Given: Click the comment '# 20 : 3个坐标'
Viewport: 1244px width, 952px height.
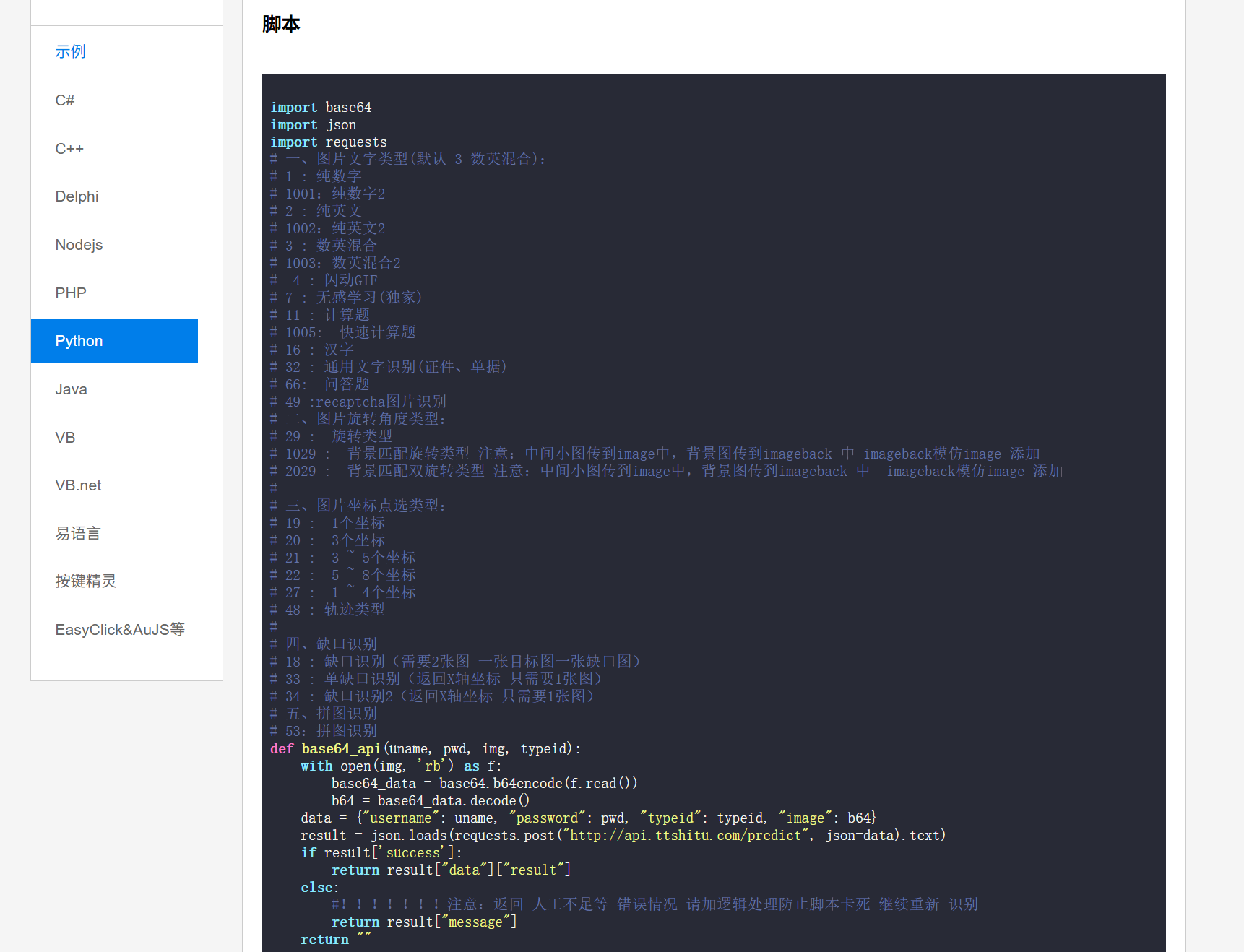Looking at the screenshot, I should pyautogui.click(x=328, y=540).
